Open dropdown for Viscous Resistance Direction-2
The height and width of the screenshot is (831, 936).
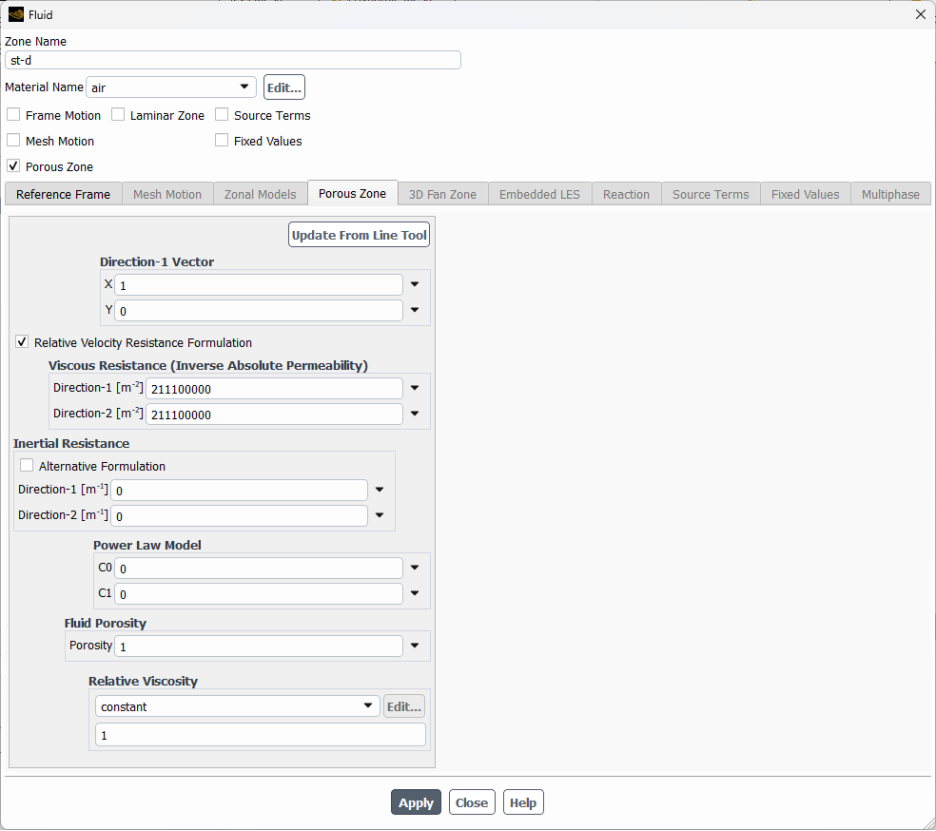click(x=415, y=414)
